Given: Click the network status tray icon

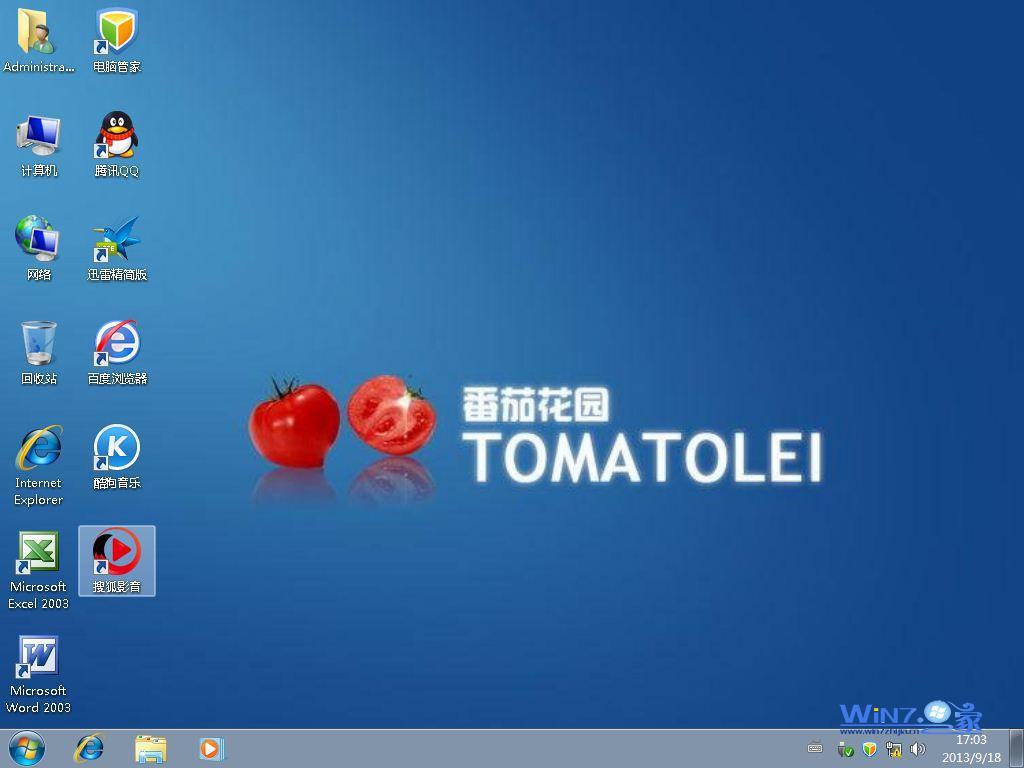Looking at the screenshot, I should click(x=894, y=749).
